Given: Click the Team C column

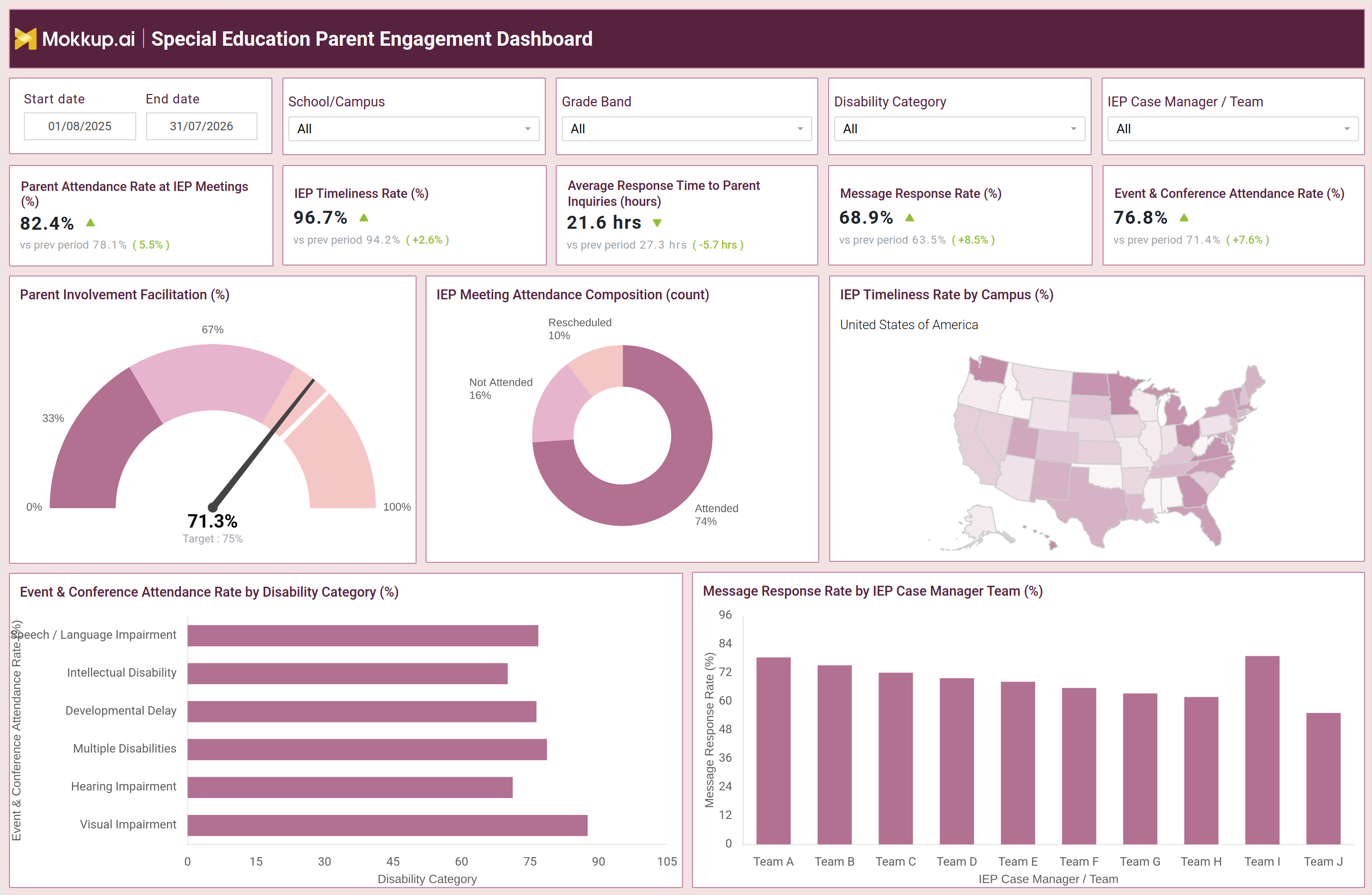Looking at the screenshot, I should (896, 758).
